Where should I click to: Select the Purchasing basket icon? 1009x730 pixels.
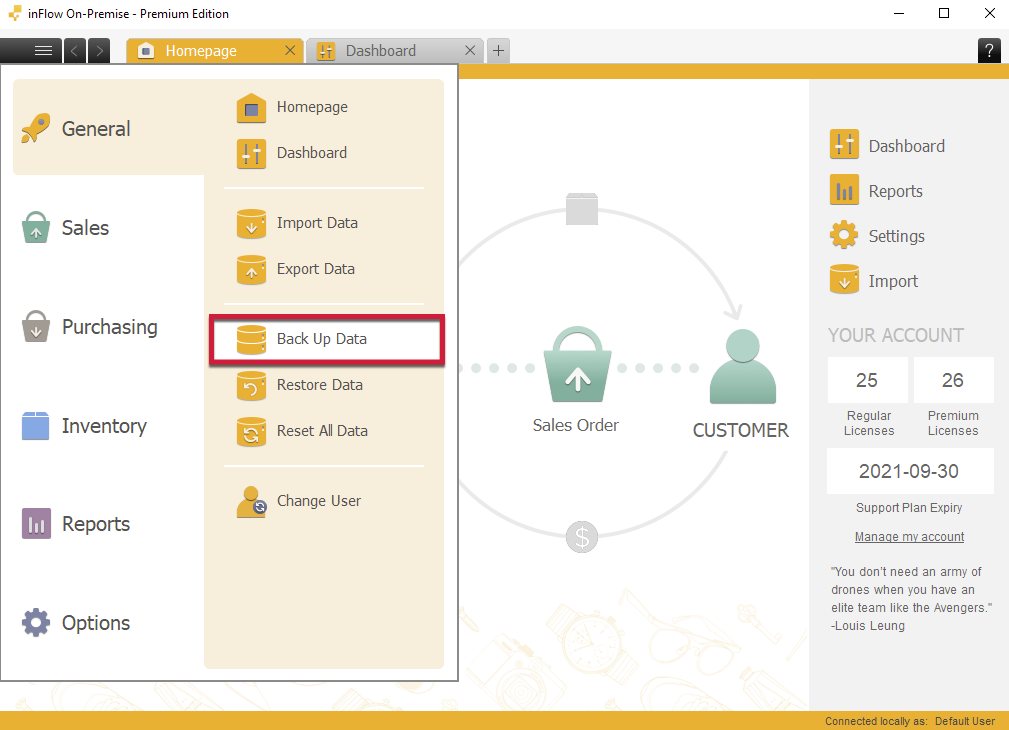(x=36, y=326)
